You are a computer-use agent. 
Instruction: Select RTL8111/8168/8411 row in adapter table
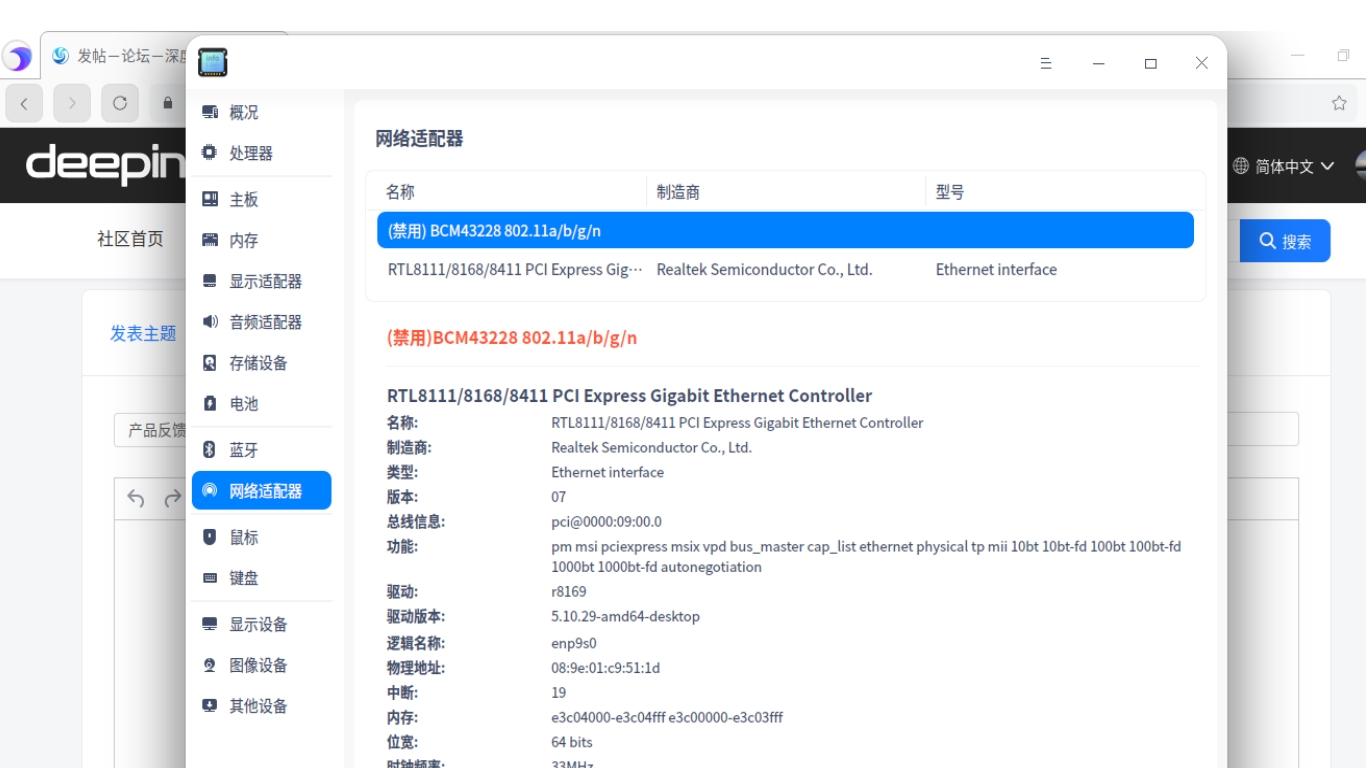[x=785, y=269]
